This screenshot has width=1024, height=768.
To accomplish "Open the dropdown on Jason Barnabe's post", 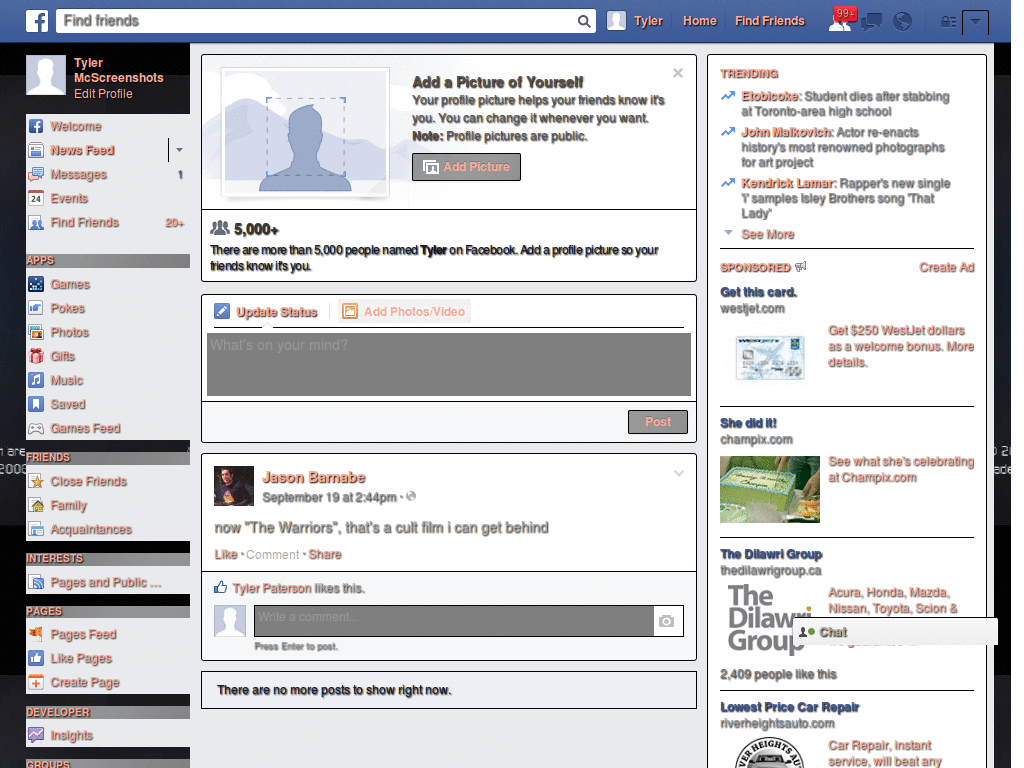I will coord(679,473).
